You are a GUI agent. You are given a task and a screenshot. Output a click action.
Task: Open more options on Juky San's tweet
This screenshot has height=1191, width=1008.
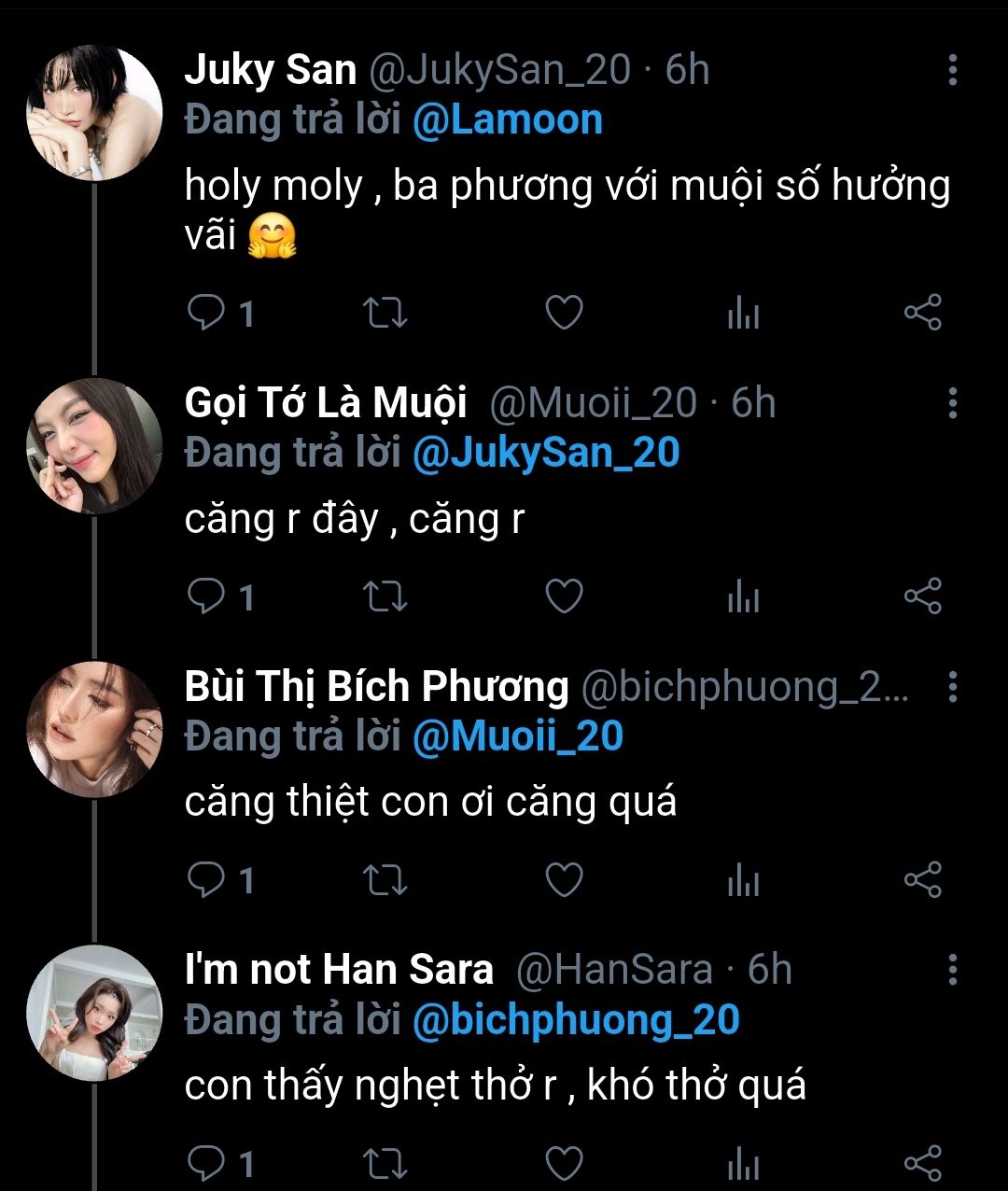click(952, 70)
